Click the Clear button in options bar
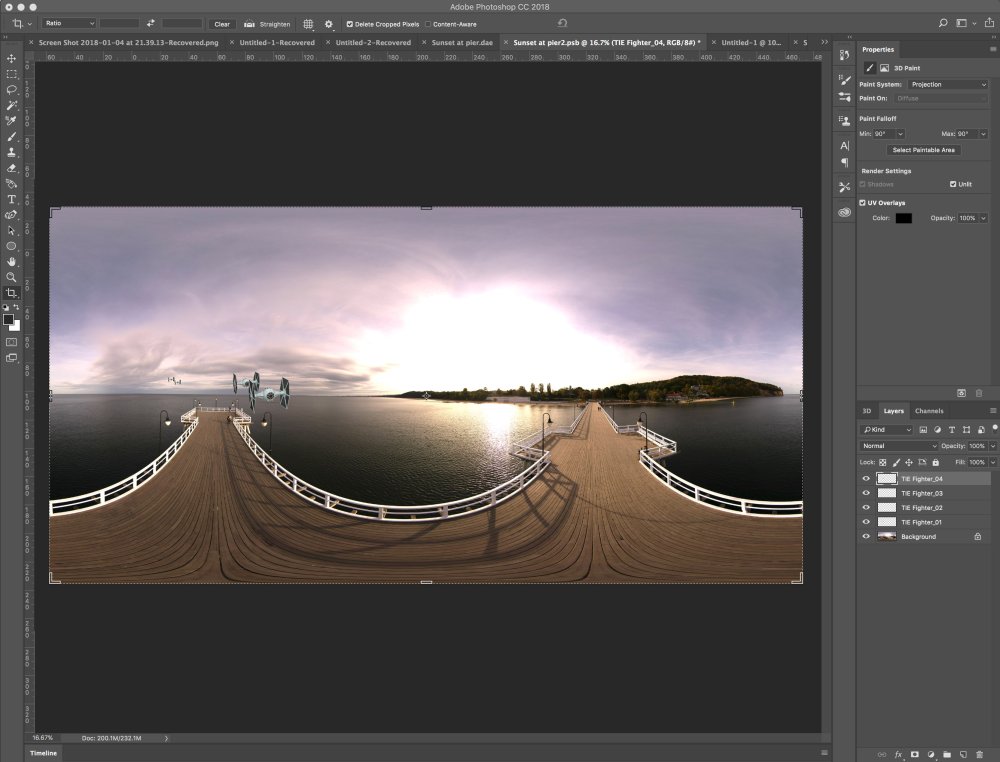1000x762 pixels. coord(222,24)
